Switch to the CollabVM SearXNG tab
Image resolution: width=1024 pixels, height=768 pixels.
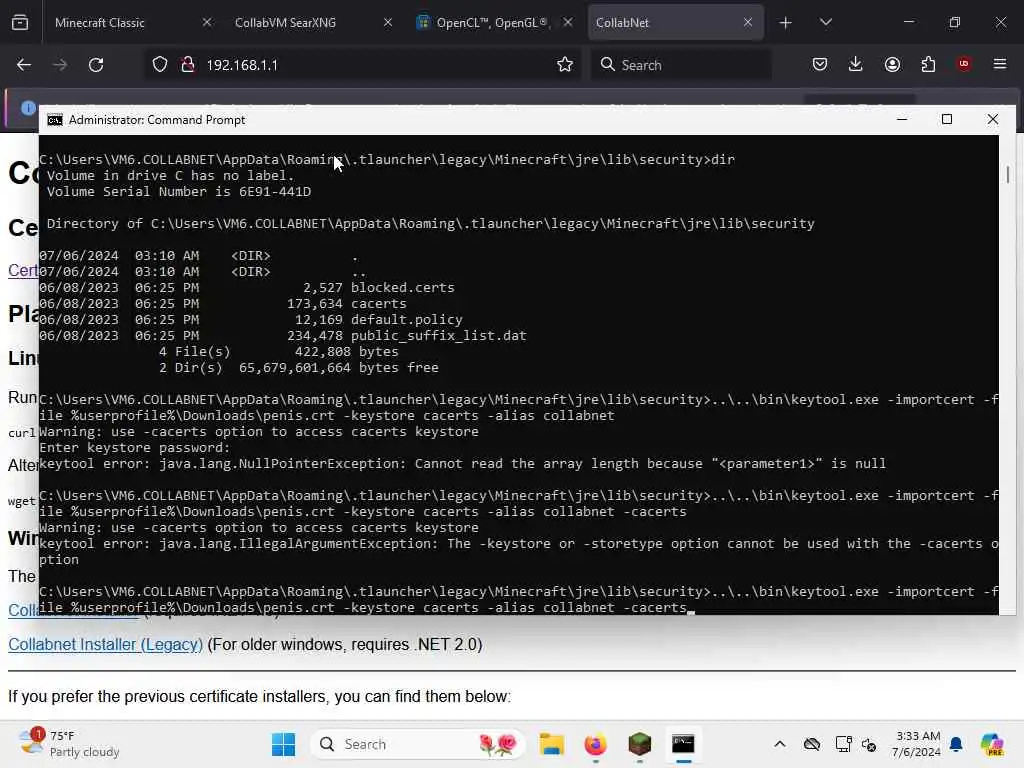coord(285,23)
